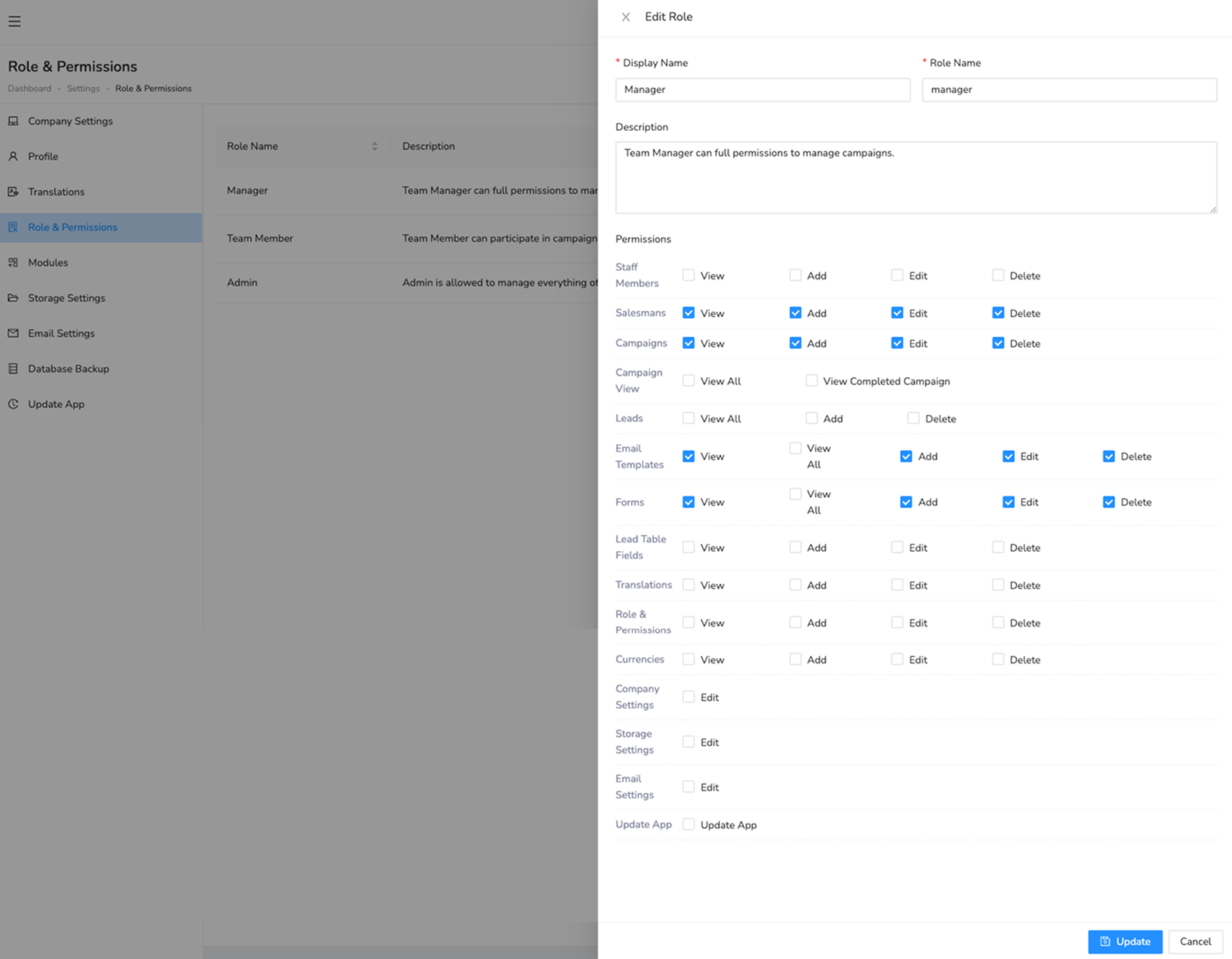Image resolution: width=1232 pixels, height=959 pixels.
Task: Enable Email Templates View All checkbox
Action: click(795, 448)
